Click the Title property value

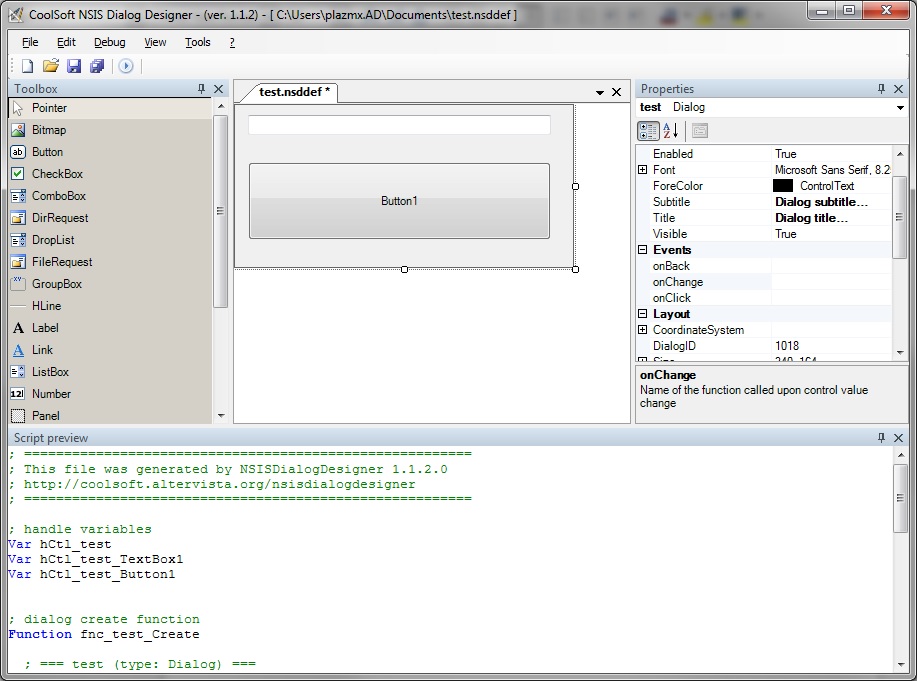click(x=831, y=218)
